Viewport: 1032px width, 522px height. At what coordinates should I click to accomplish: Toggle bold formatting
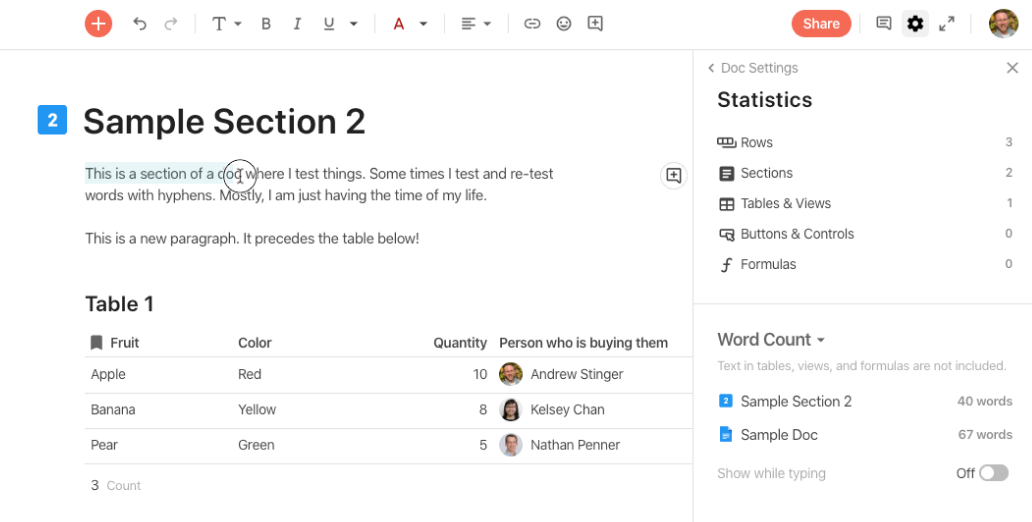266,24
